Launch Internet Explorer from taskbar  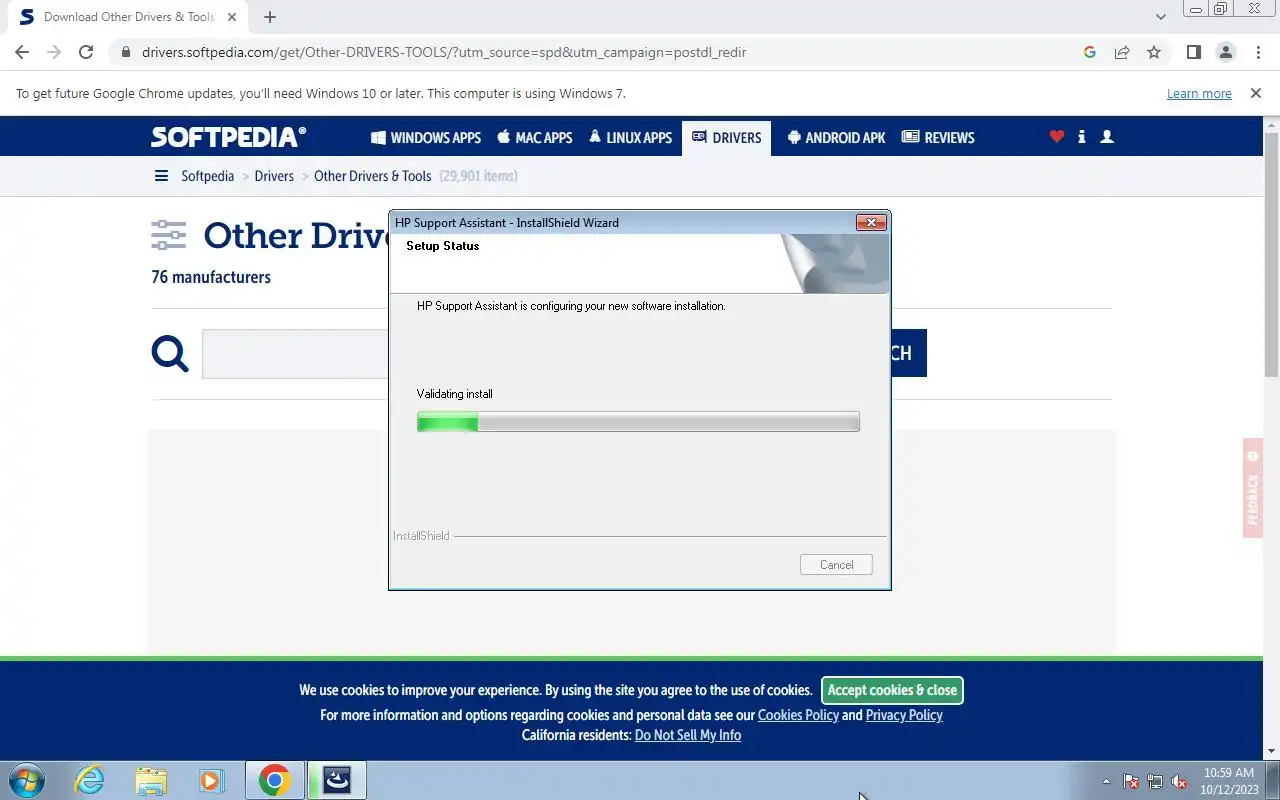click(90, 780)
